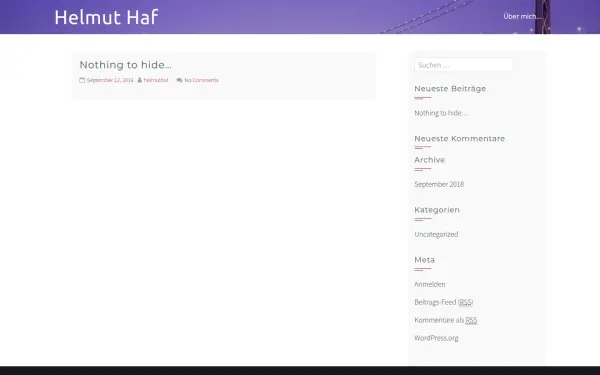The image size is (600, 375).
Task: Open author helmuthaf's page
Action: (156, 80)
